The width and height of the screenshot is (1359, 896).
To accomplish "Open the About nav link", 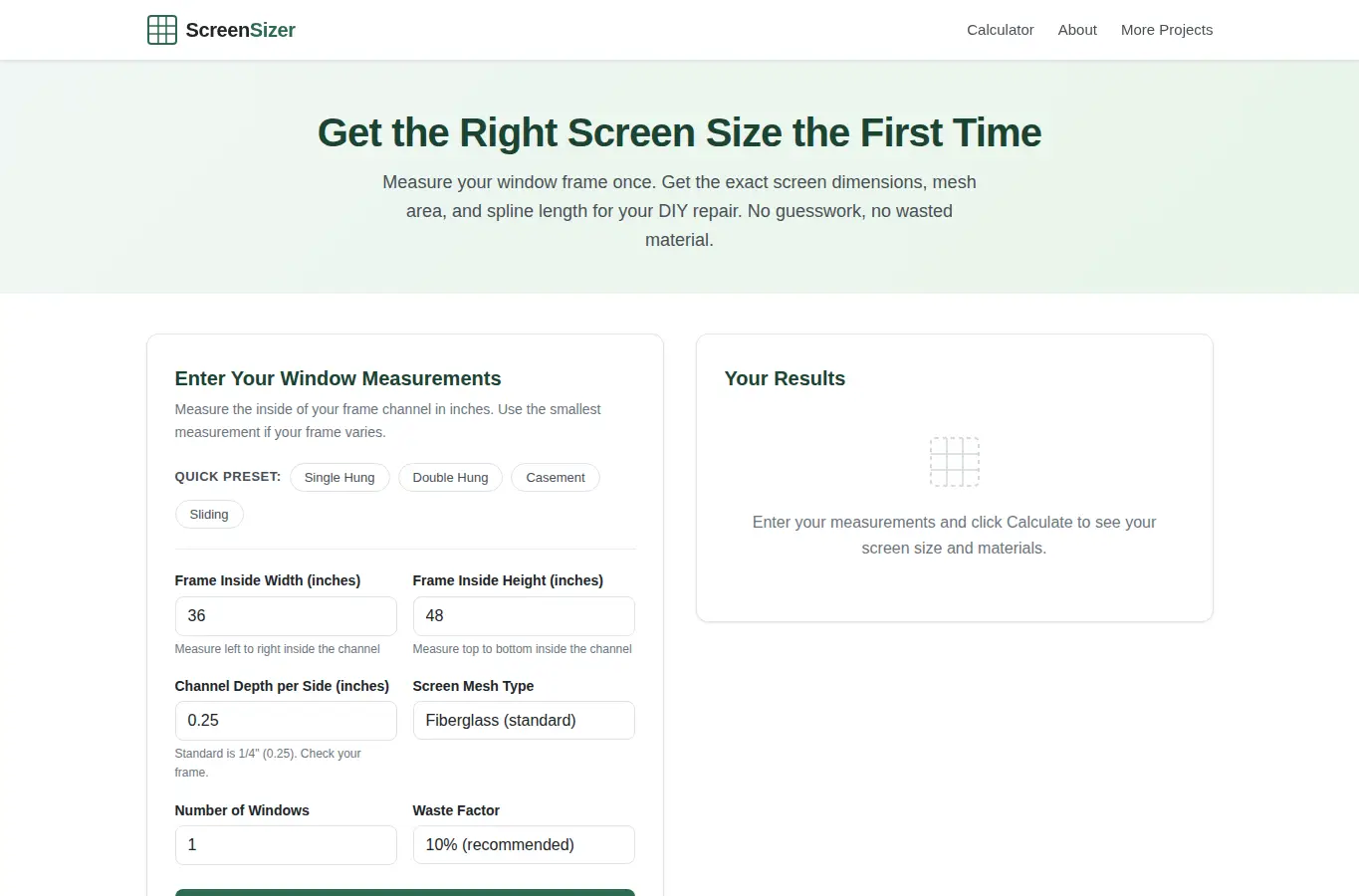I will point(1077,30).
